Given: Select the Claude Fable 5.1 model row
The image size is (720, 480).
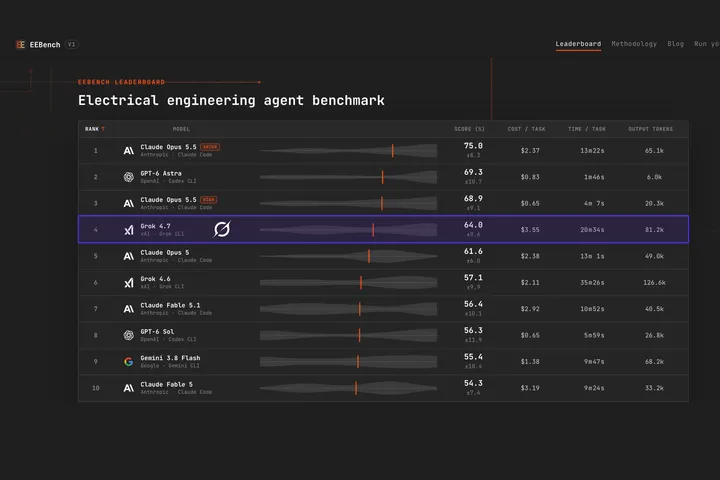Looking at the screenshot, I should (x=383, y=309).
